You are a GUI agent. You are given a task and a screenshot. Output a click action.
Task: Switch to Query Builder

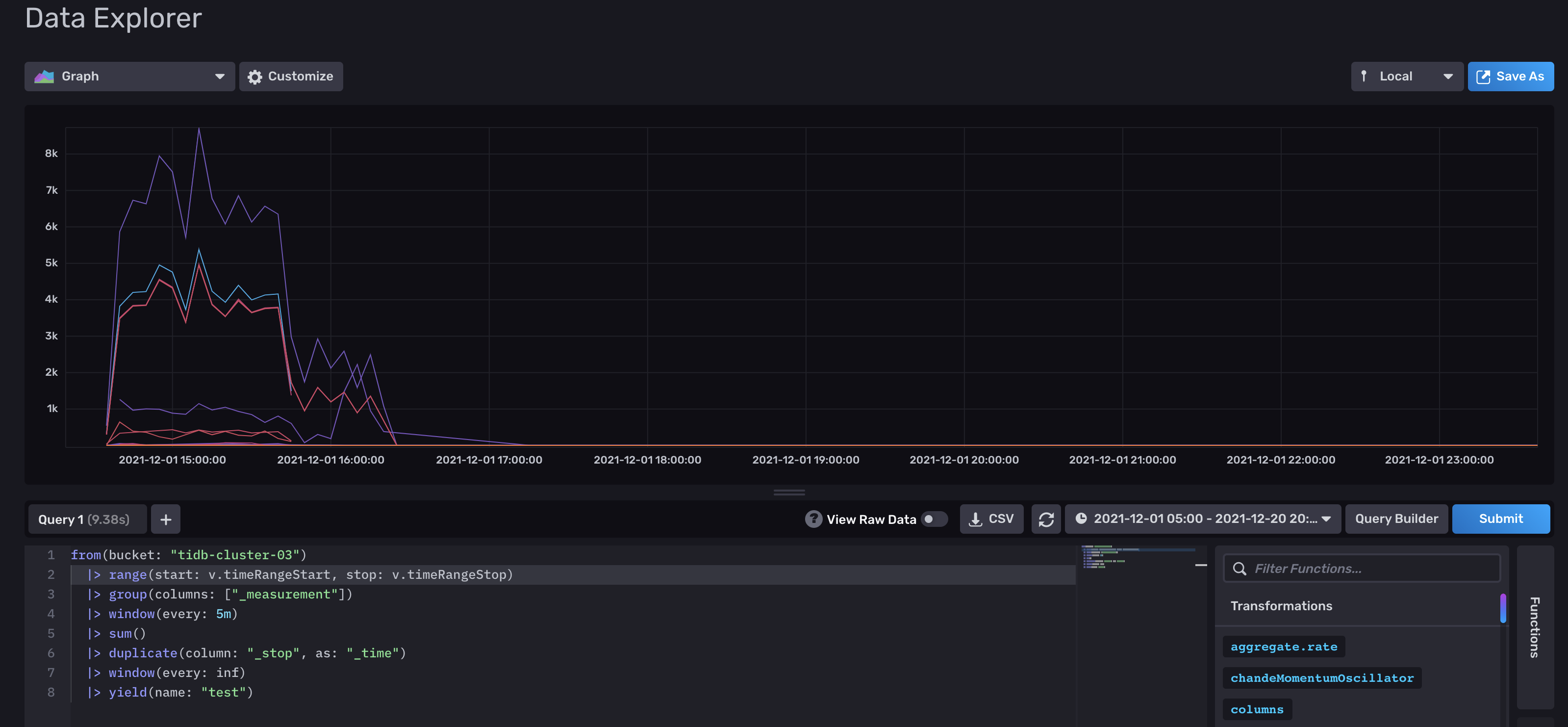click(x=1396, y=519)
